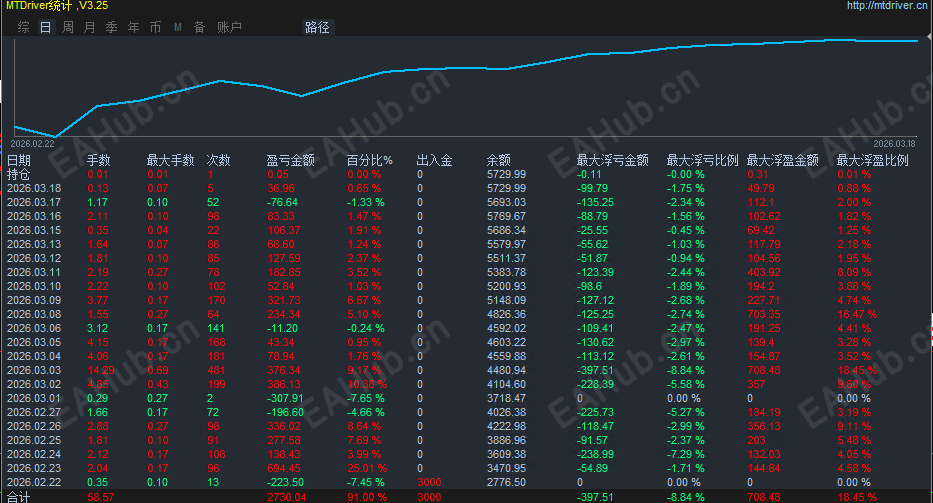This screenshot has width=933, height=503.
Task: Switch to the M tab
Action: click(177, 27)
